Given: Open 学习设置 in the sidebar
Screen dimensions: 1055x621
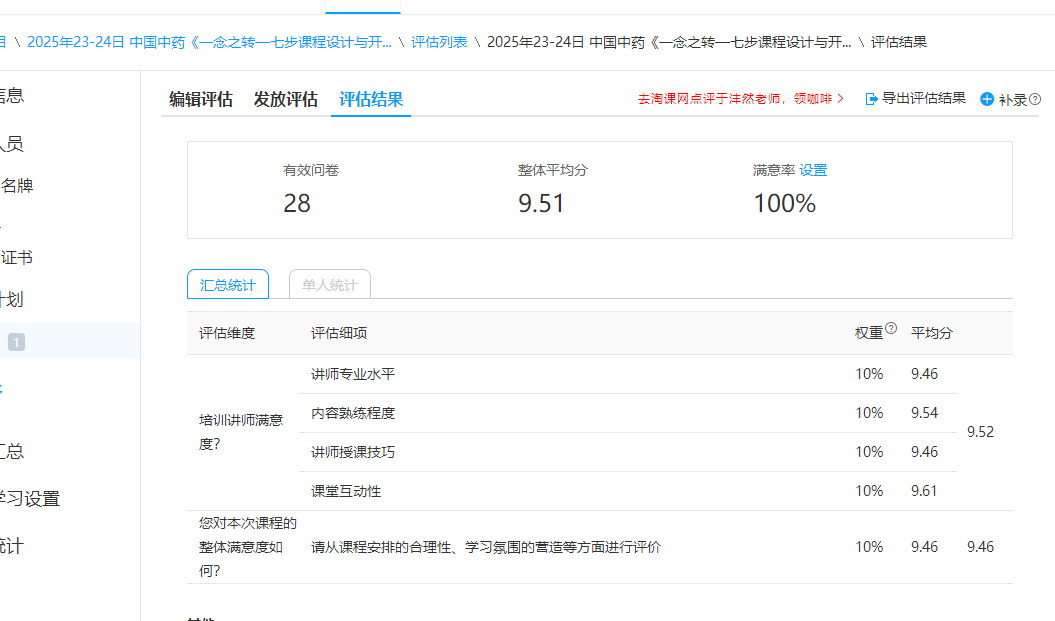Looking at the screenshot, I should point(30,498).
